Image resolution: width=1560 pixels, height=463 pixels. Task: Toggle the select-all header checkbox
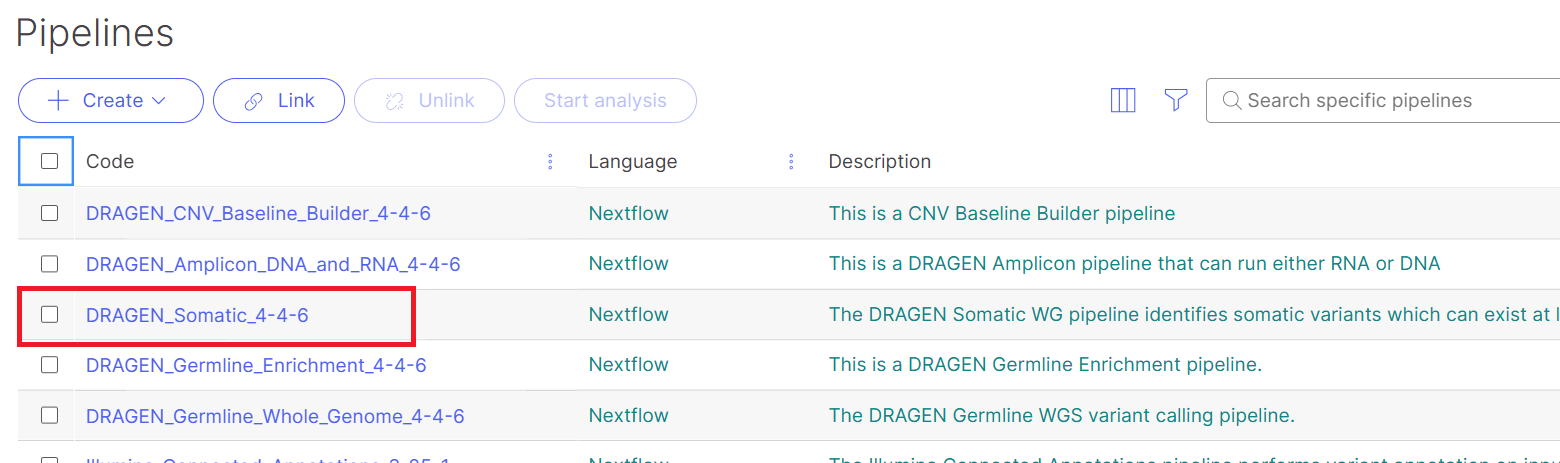49,161
